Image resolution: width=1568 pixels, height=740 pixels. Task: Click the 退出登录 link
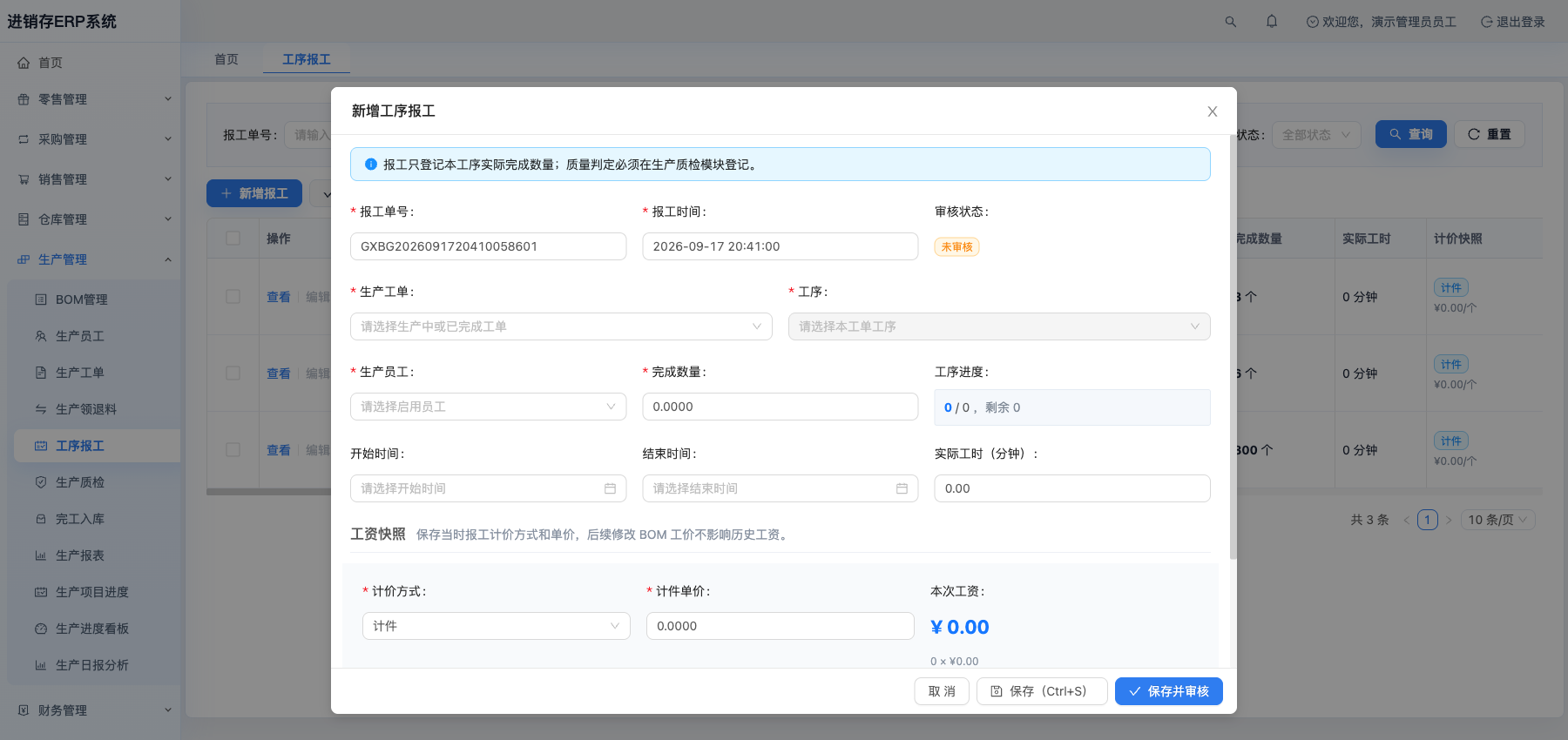click(1513, 22)
